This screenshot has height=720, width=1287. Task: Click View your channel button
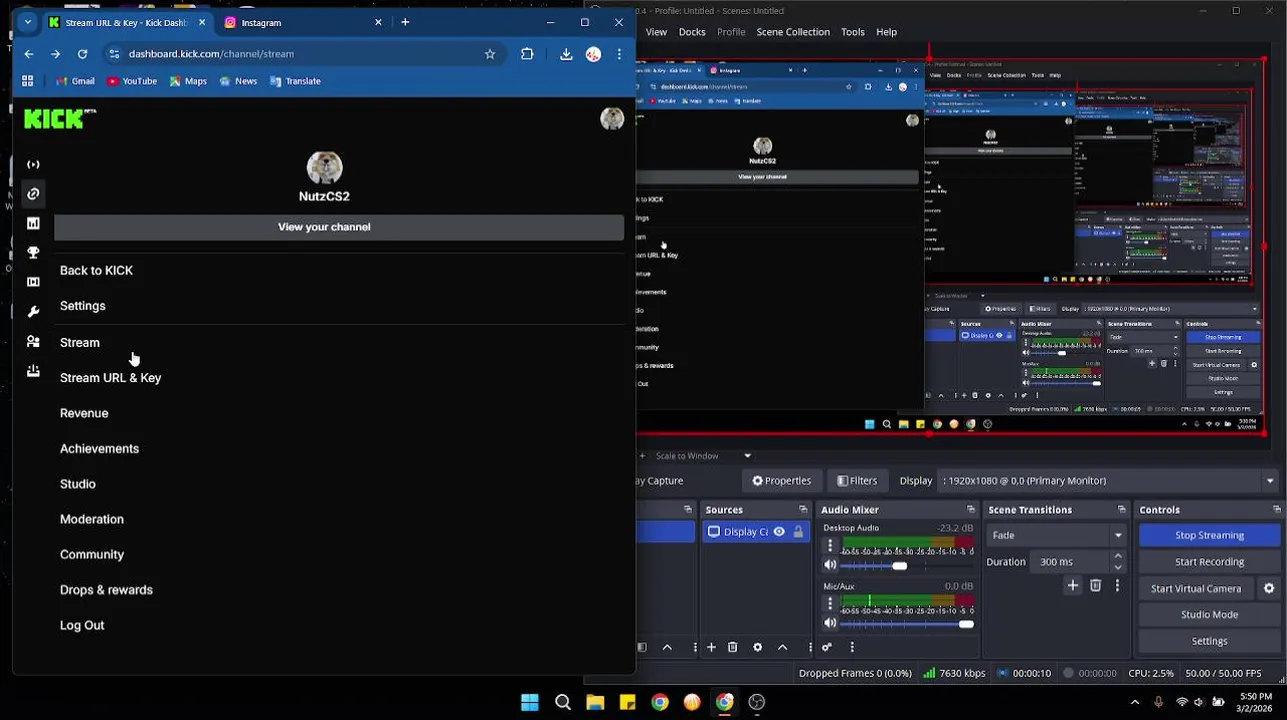click(x=338, y=227)
